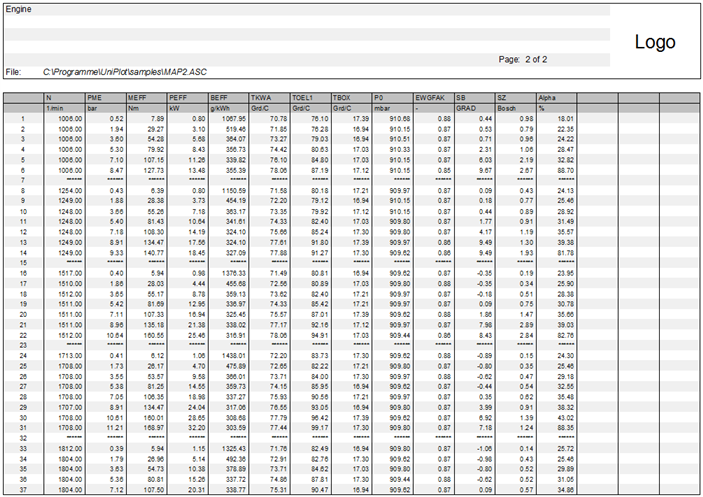Image resolution: width=703 pixels, height=497 pixels.
Task: Click the 'Grd/C' unit under TKWA
Action: tap(269, 108)
